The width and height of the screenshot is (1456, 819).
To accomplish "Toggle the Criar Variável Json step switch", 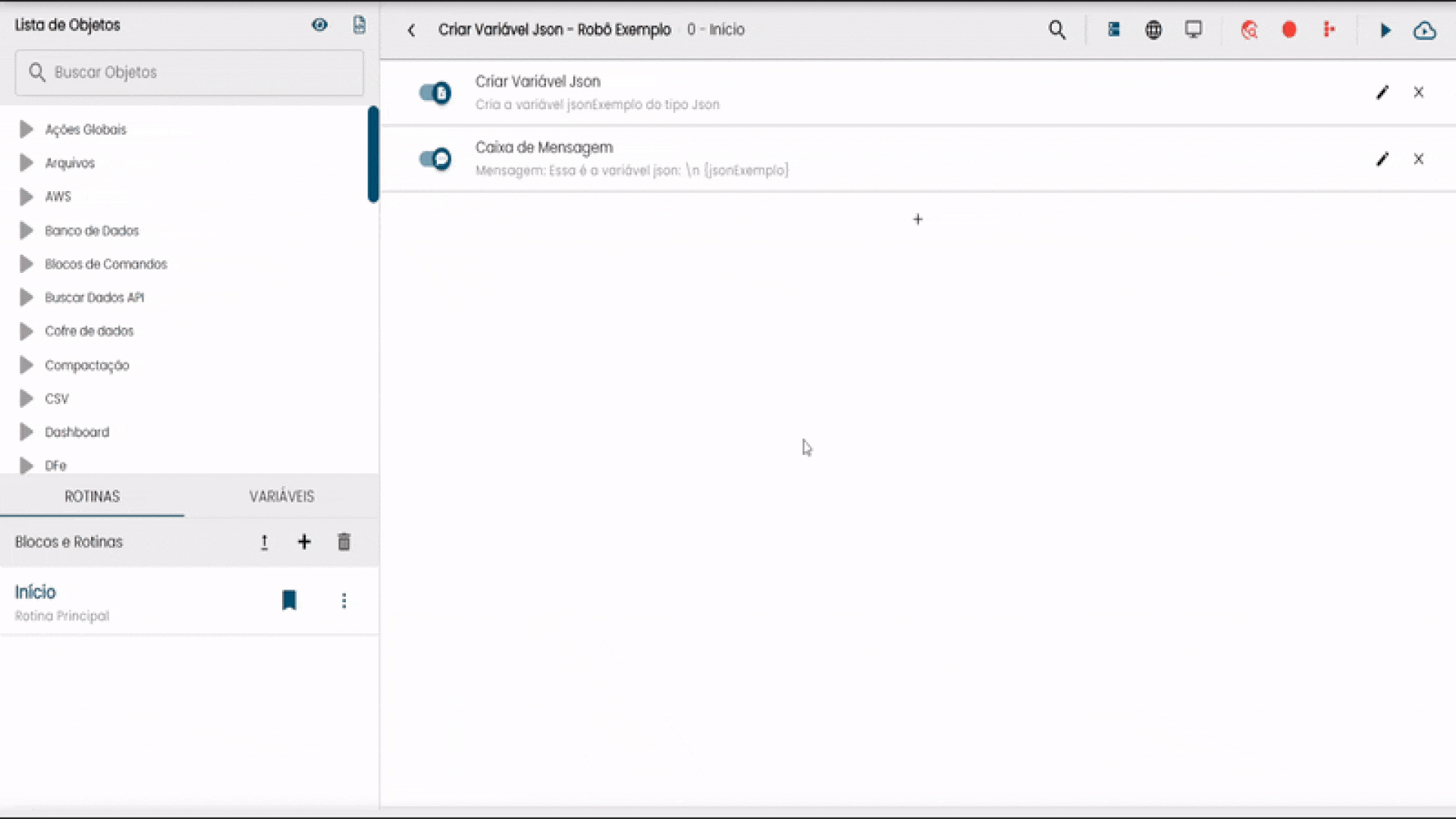I will 435,93.
